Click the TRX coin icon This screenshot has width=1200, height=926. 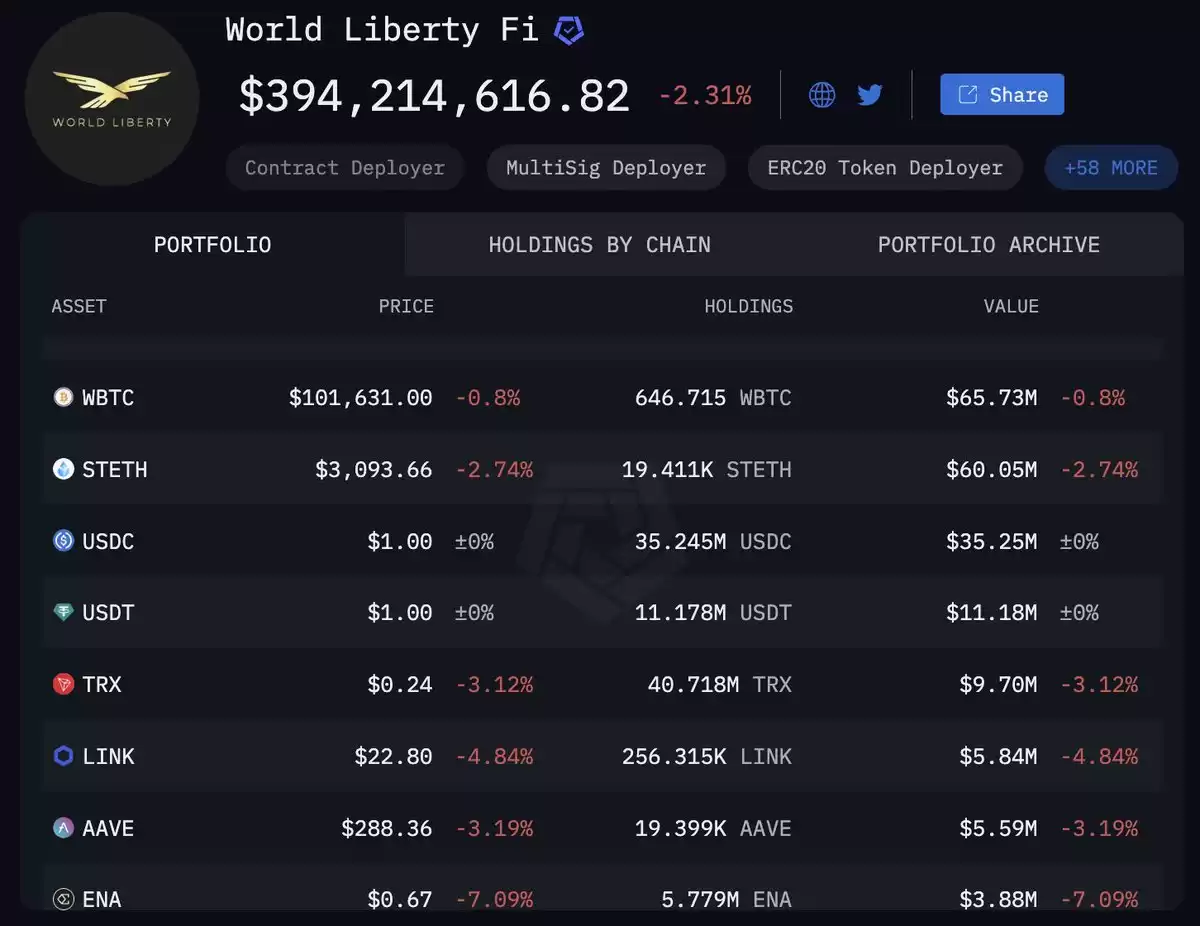coord(64,684)
